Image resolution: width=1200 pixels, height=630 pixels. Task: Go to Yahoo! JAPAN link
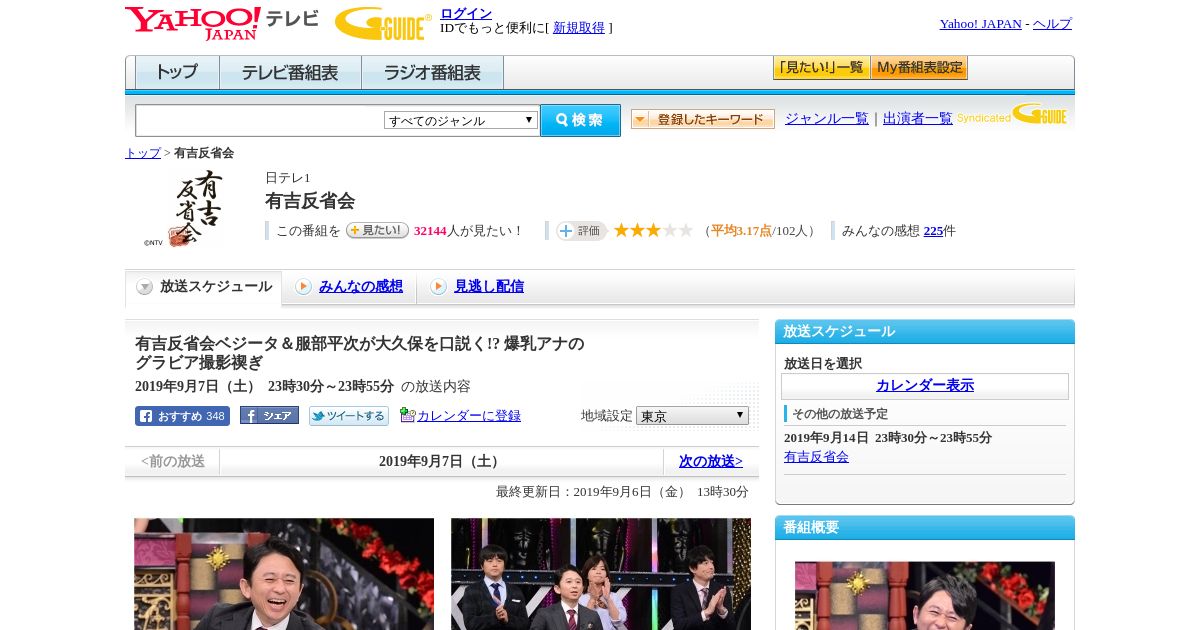pyautogui.click(x=980, y=24)
